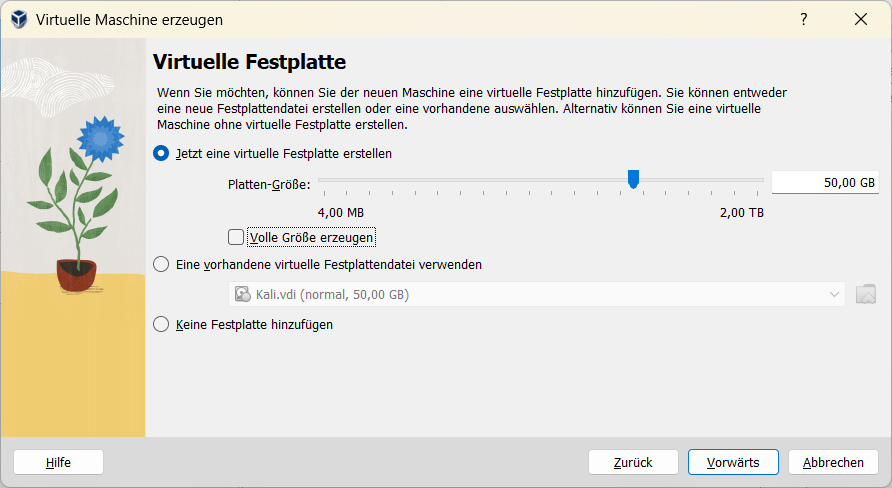Click the 4,00 MB minimum size label

341,213
